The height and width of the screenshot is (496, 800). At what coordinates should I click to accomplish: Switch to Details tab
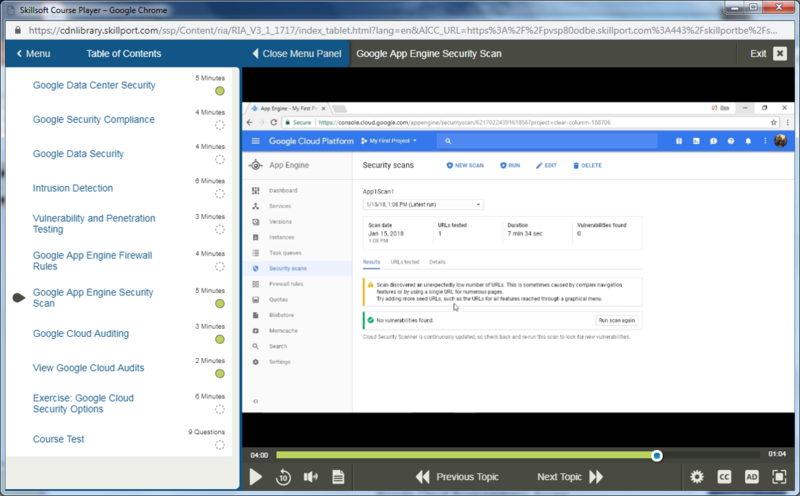(437, 262)
